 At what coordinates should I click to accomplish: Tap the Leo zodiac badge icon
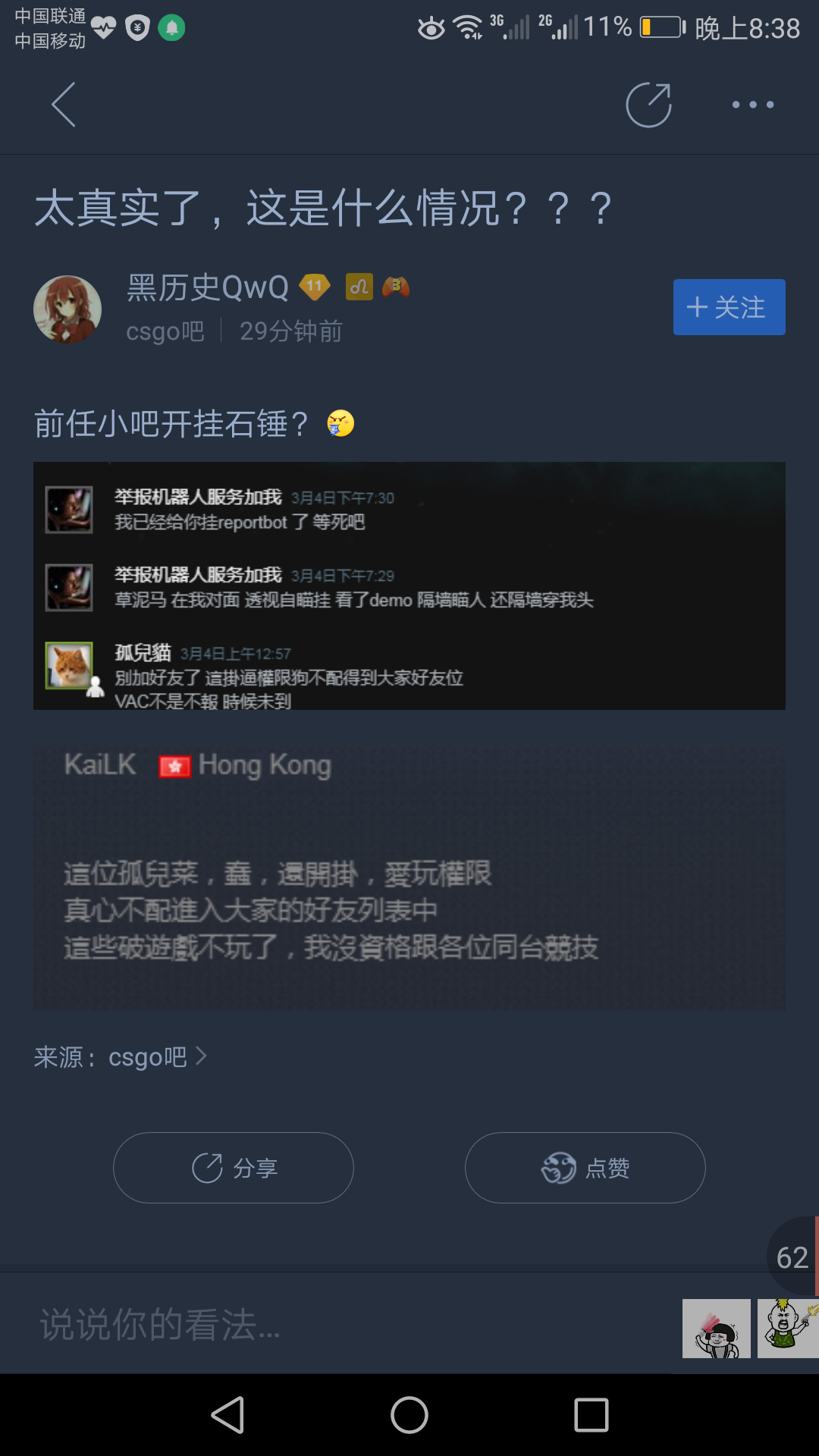tap(359, 287)
